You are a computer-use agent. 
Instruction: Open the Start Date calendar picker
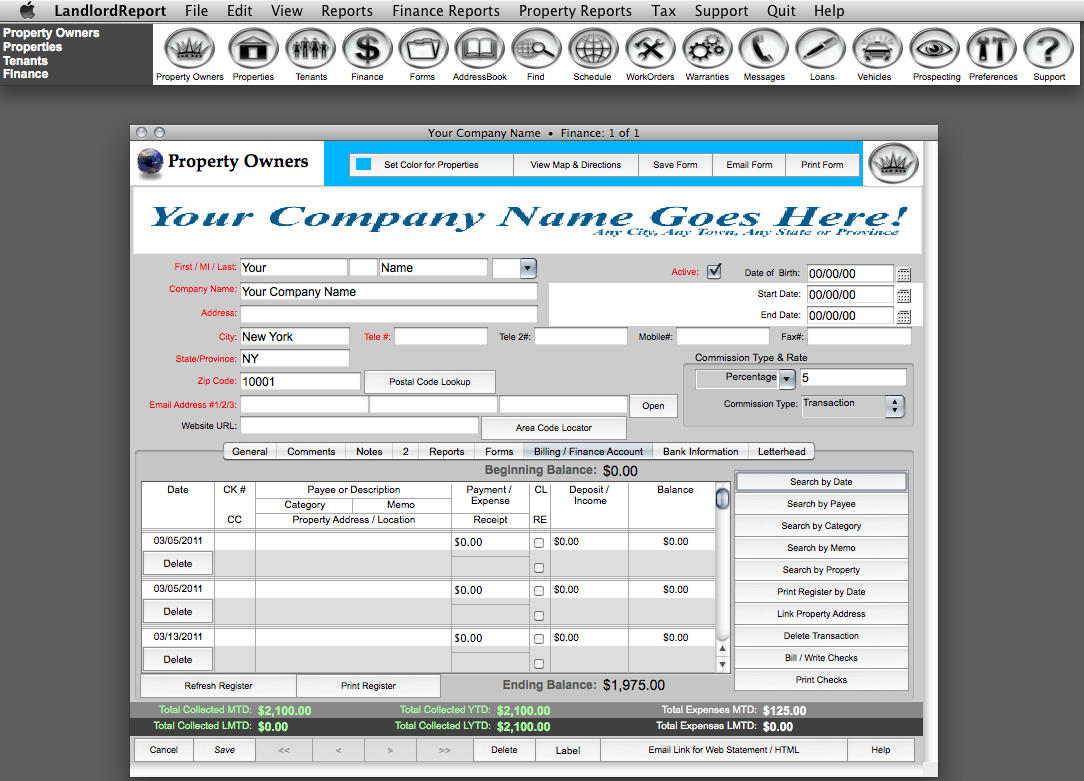[x=904, y=295]
